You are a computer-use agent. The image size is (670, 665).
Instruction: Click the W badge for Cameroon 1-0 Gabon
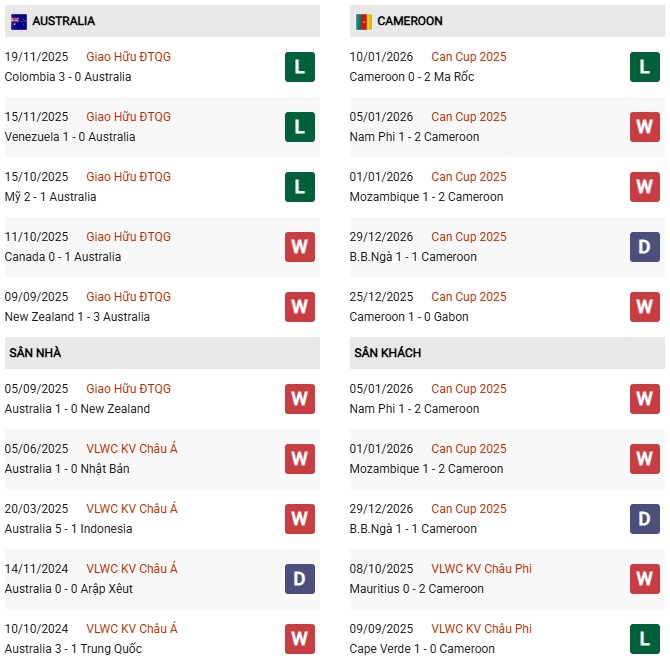[644, 307]
